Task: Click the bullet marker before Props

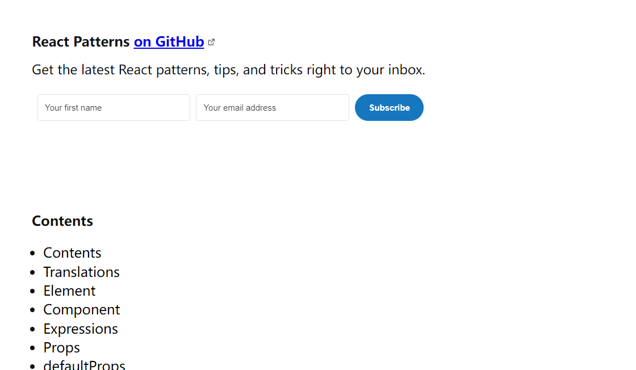Action: (x=33, y=348)
